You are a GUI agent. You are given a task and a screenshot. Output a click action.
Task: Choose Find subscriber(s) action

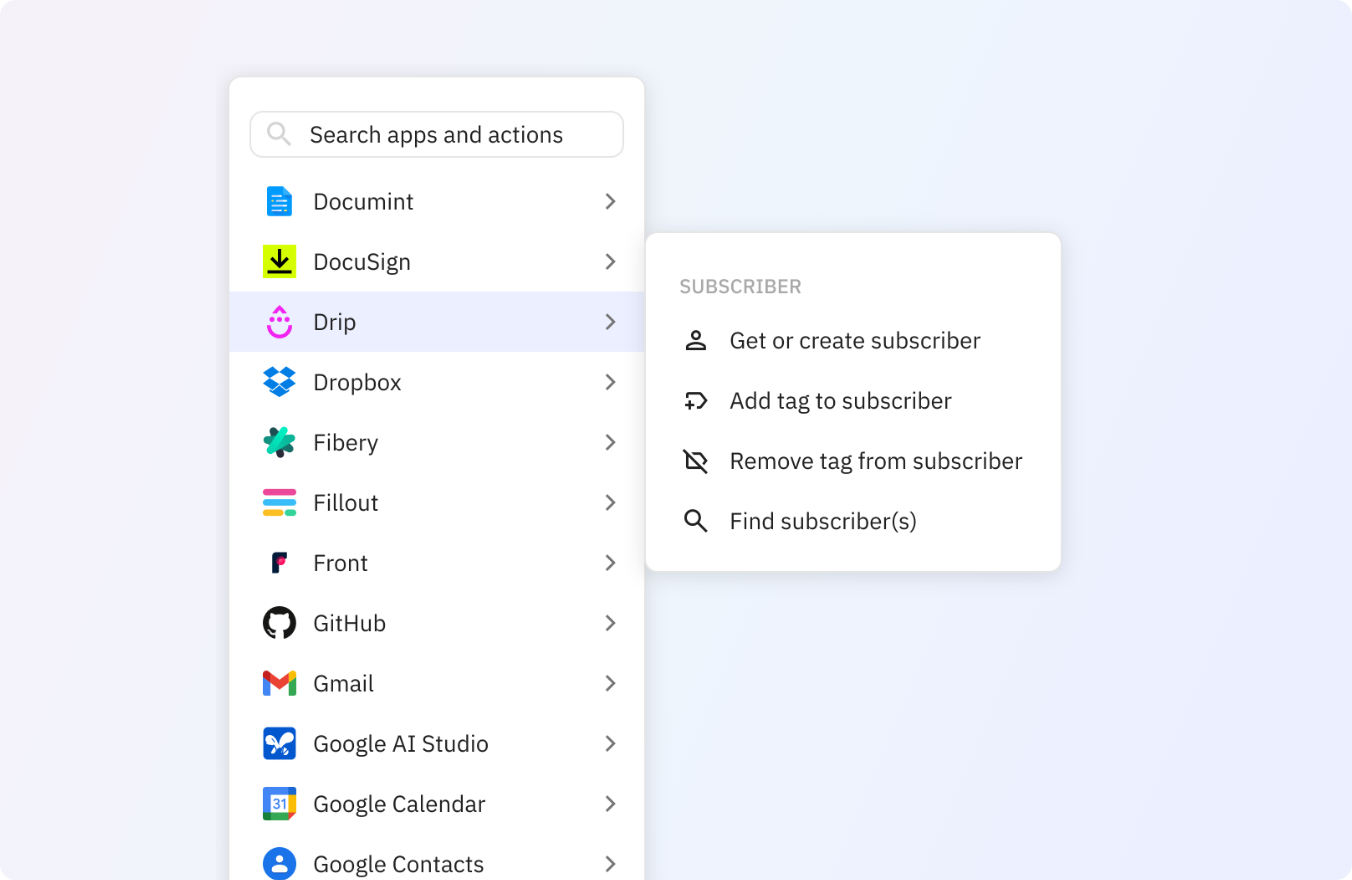[x=853, y=521]
